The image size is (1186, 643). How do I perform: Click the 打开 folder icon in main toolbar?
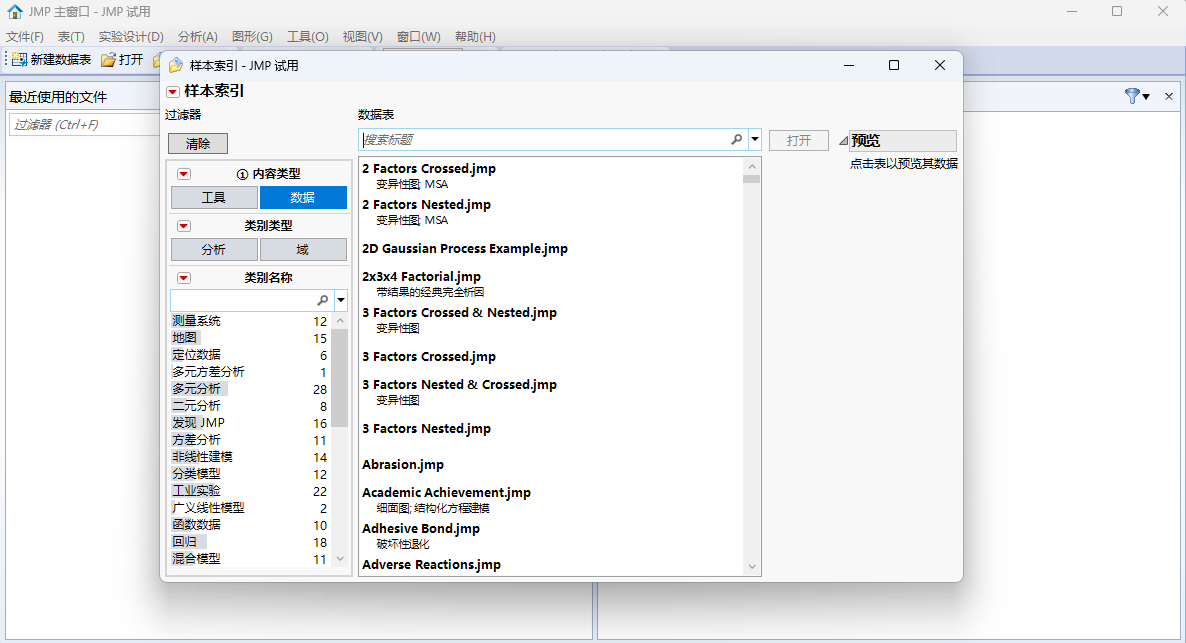108,60
